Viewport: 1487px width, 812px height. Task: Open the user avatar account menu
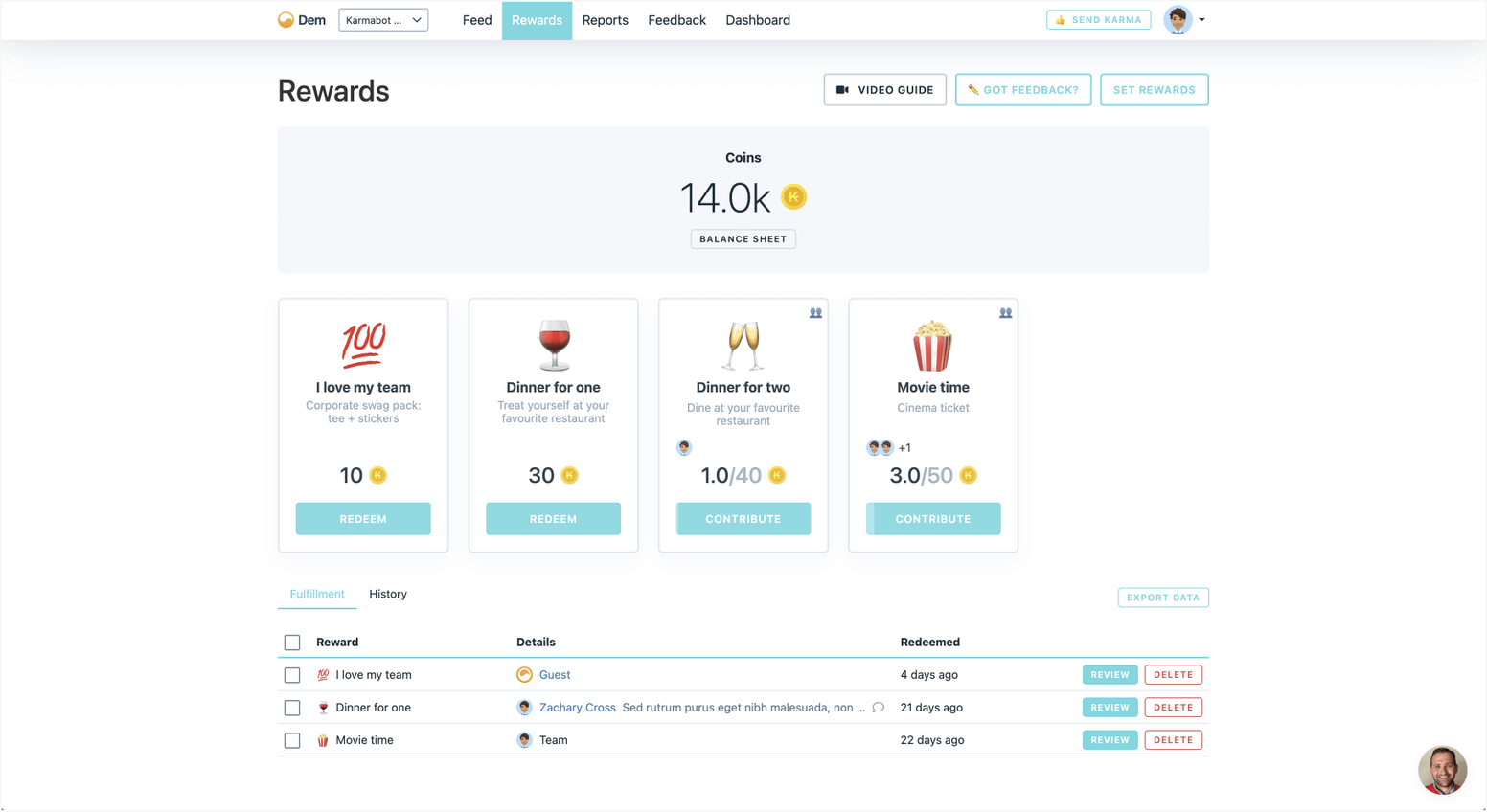pyautogui.click(x=1184, y=20)
